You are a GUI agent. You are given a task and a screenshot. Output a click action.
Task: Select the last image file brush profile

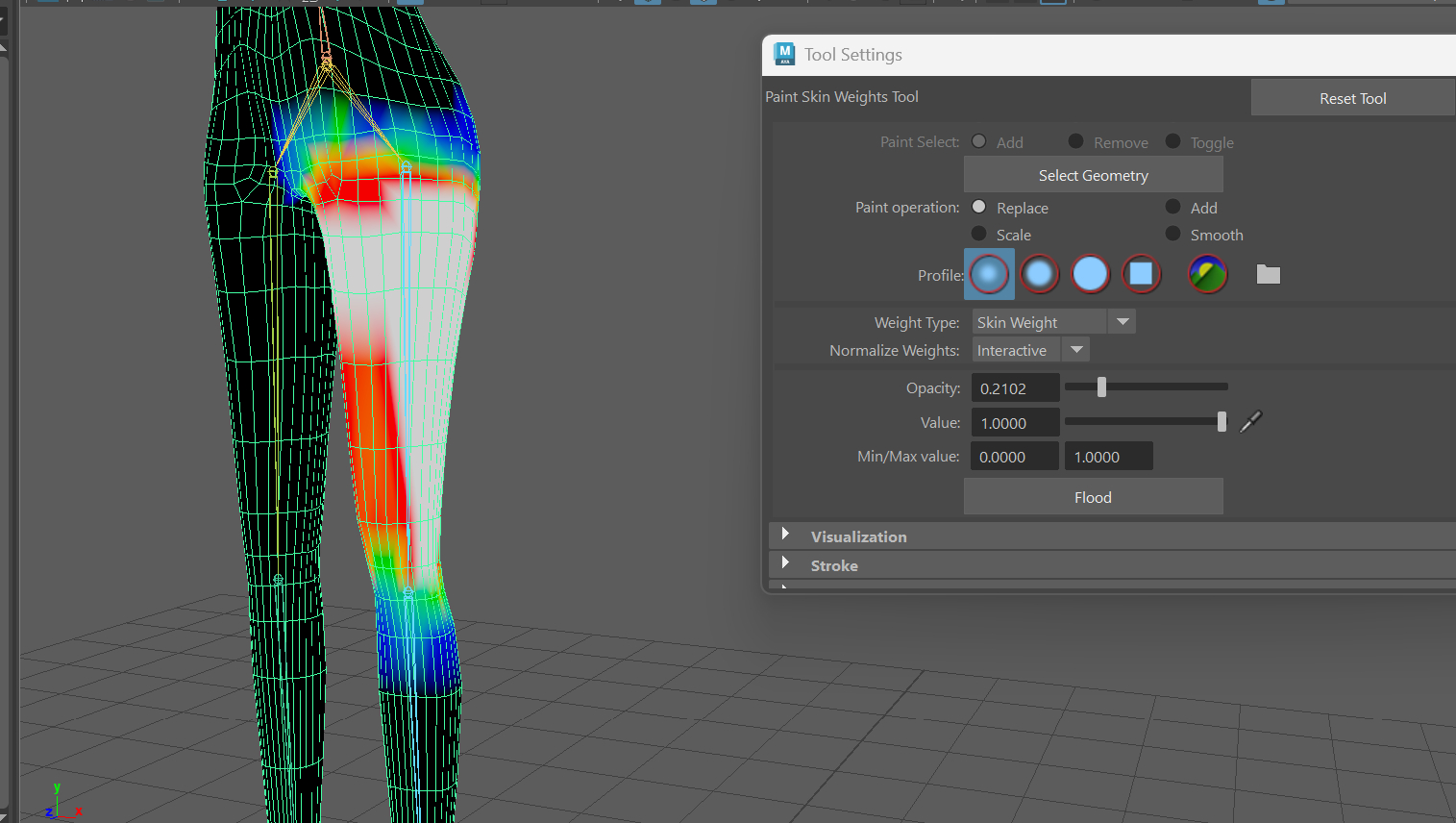(x=1207, y=275)
